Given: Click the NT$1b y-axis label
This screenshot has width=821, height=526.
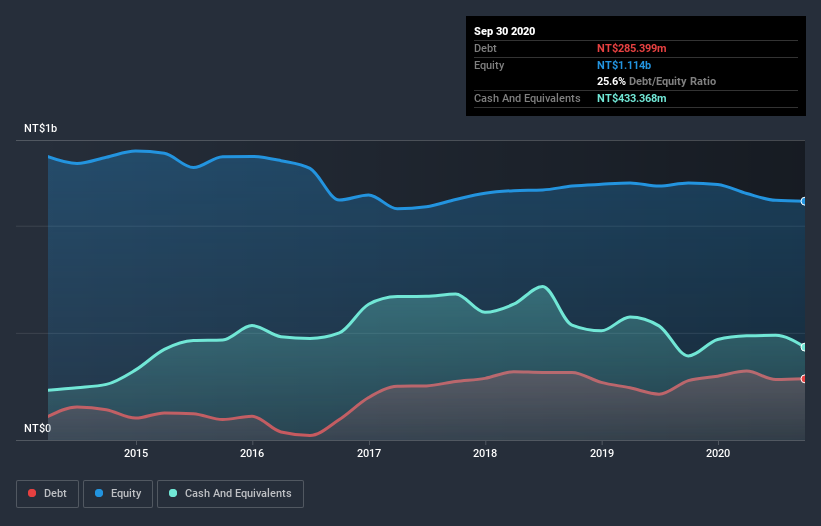Looking at the screenshot, I should pos(40,128).
